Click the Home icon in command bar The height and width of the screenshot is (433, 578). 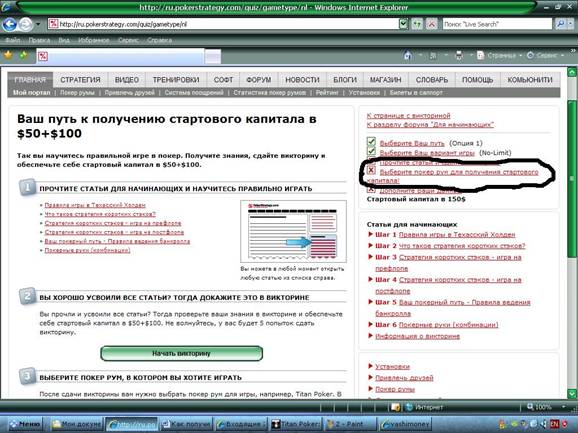point(407,56)
